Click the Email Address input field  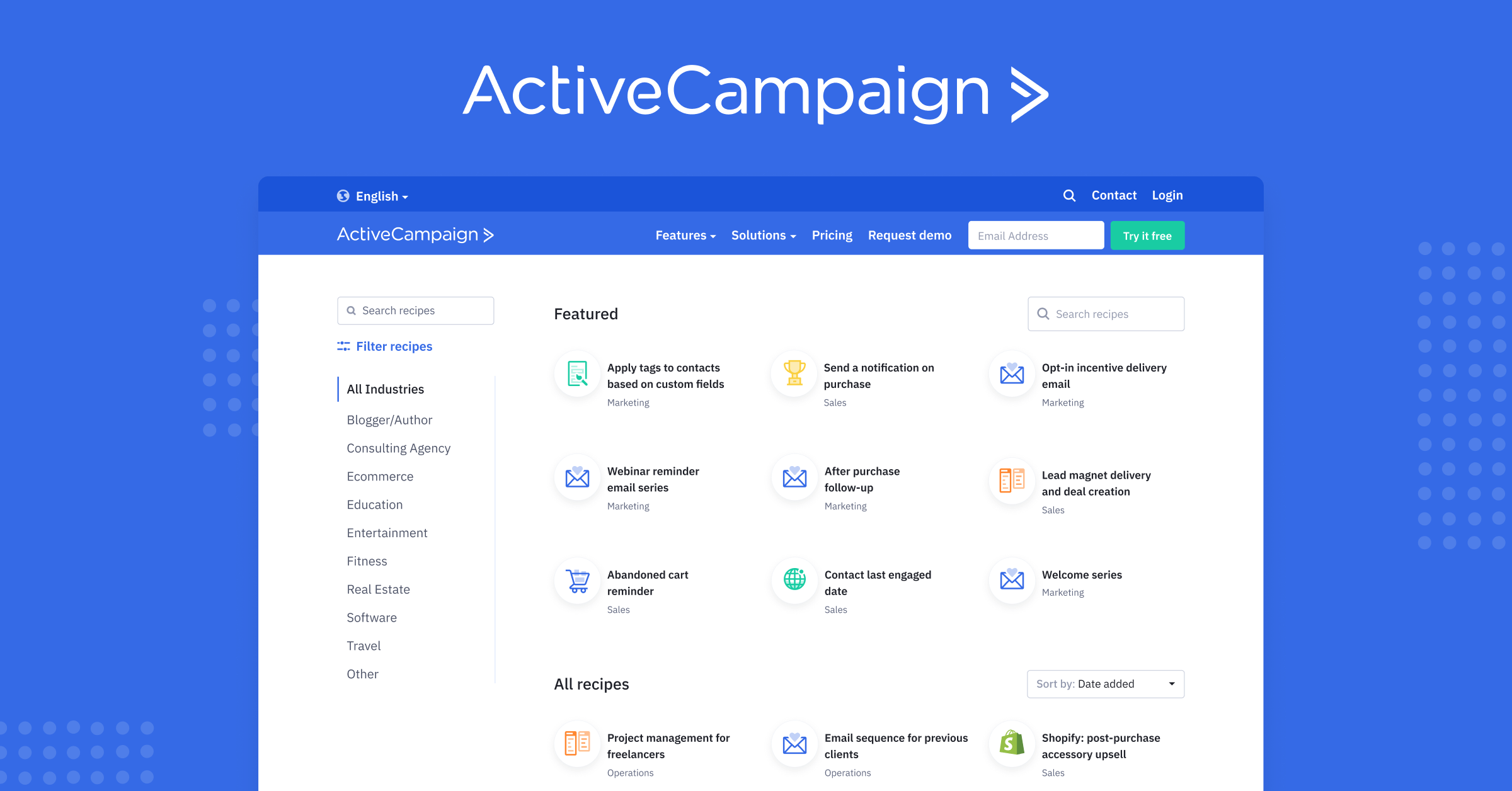[1036, 236]
